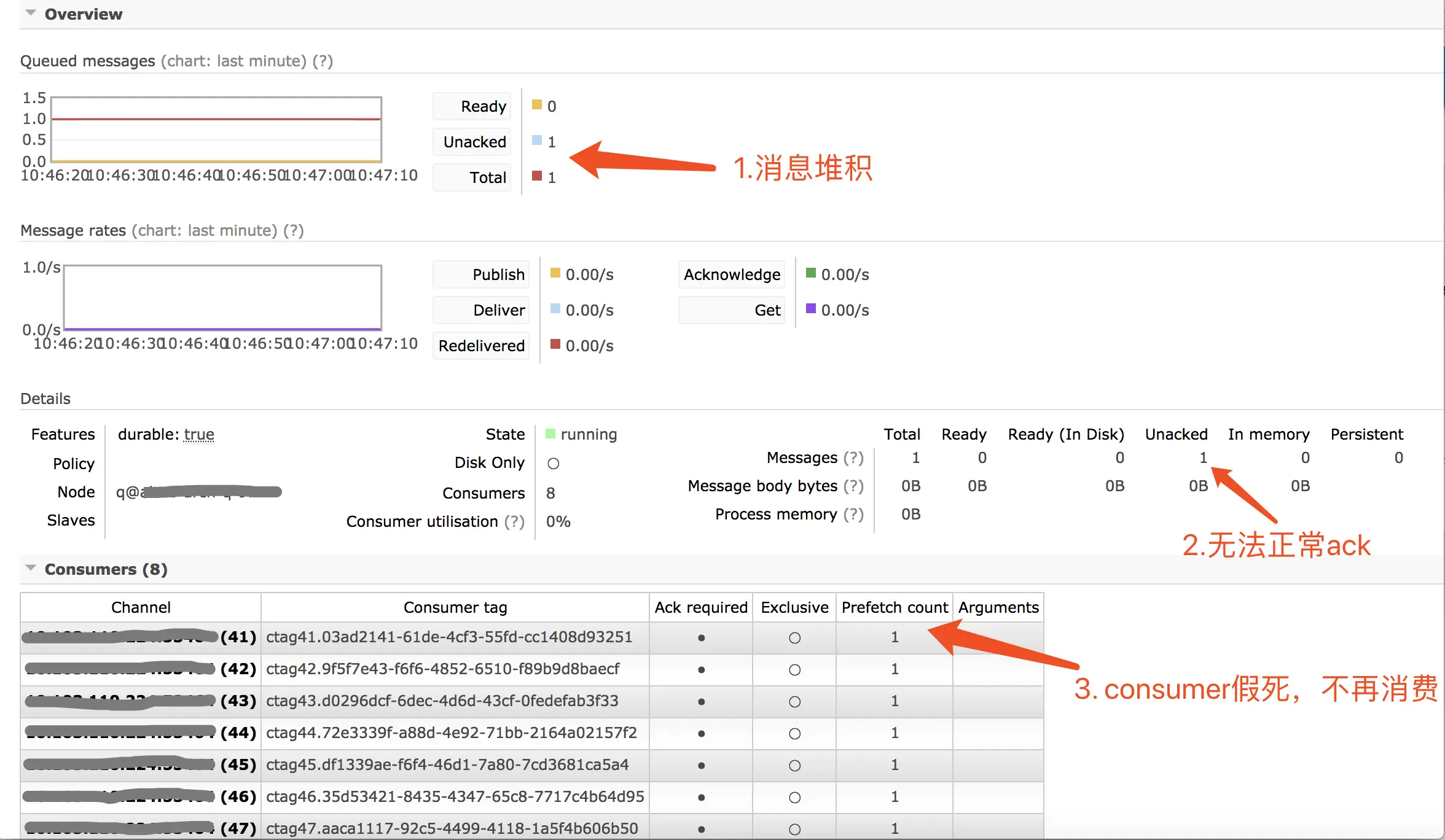Collapse the Consumers (8) section

[x=30, y=568]
